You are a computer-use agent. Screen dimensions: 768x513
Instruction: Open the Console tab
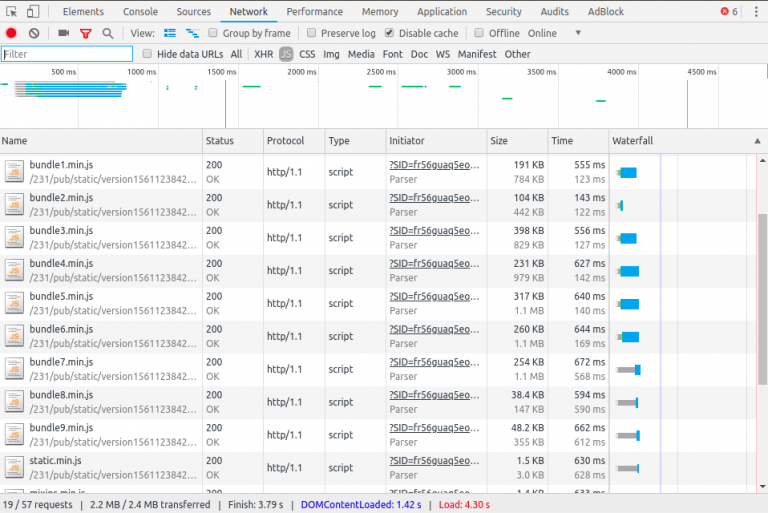[140, 12]
